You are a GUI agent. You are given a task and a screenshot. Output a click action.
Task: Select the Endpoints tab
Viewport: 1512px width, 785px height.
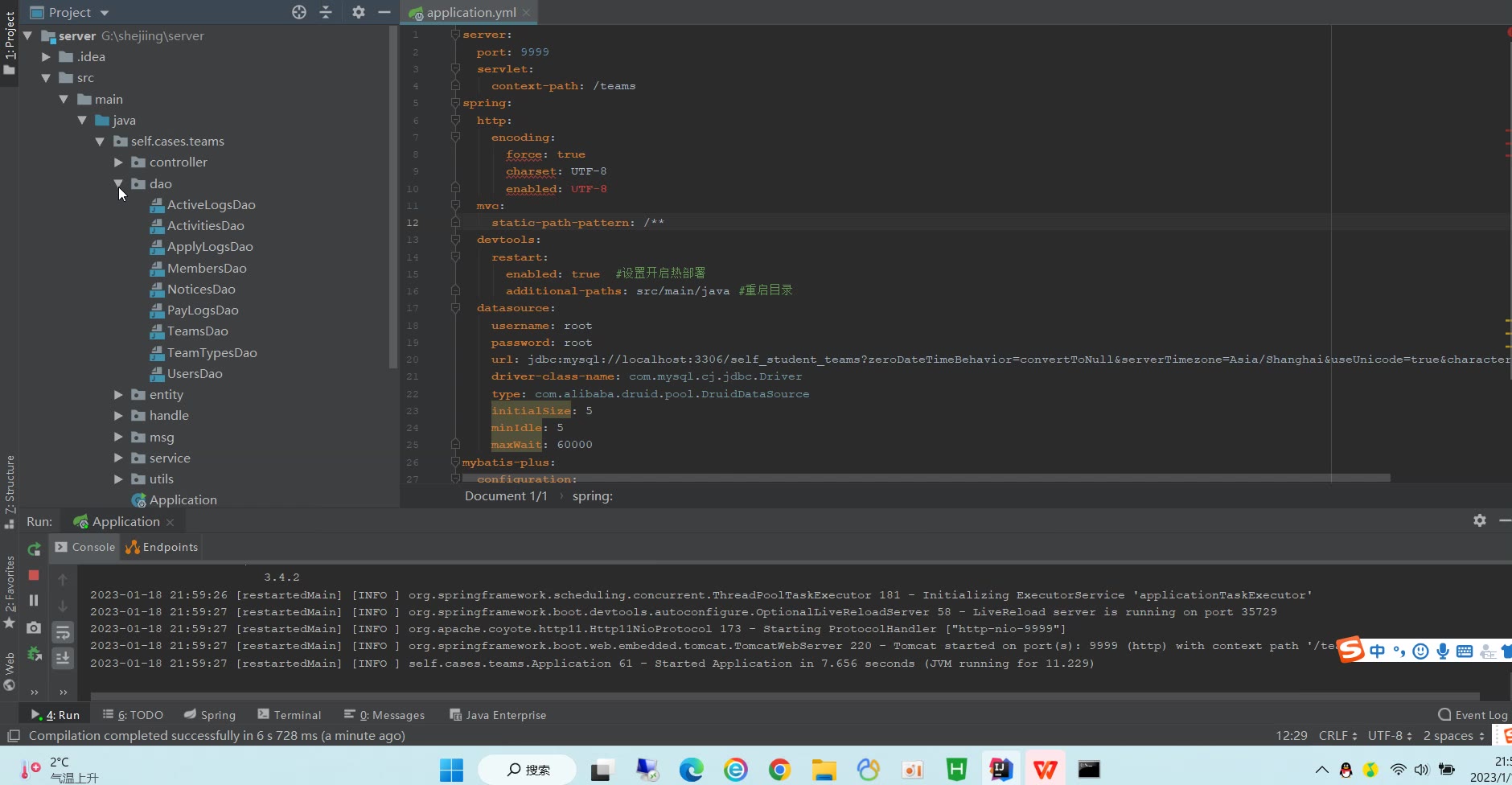click(x=162, y=547)
